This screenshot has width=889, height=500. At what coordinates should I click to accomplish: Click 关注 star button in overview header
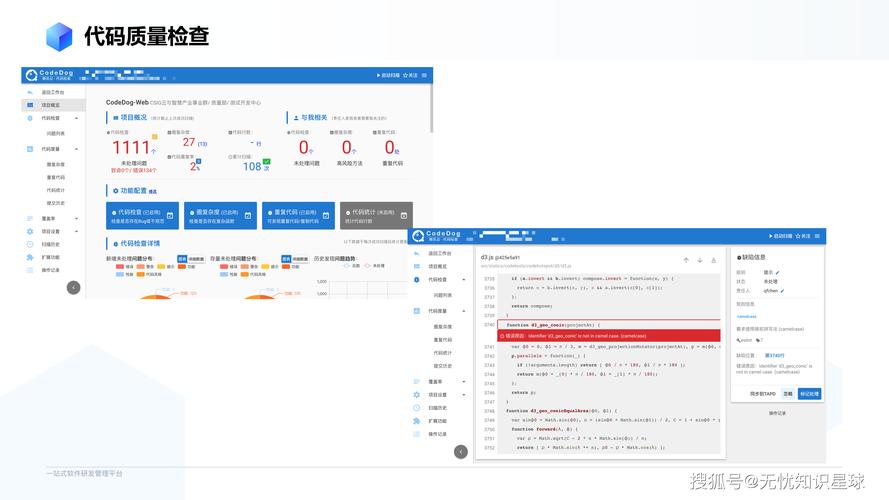[x=410, y=75]
